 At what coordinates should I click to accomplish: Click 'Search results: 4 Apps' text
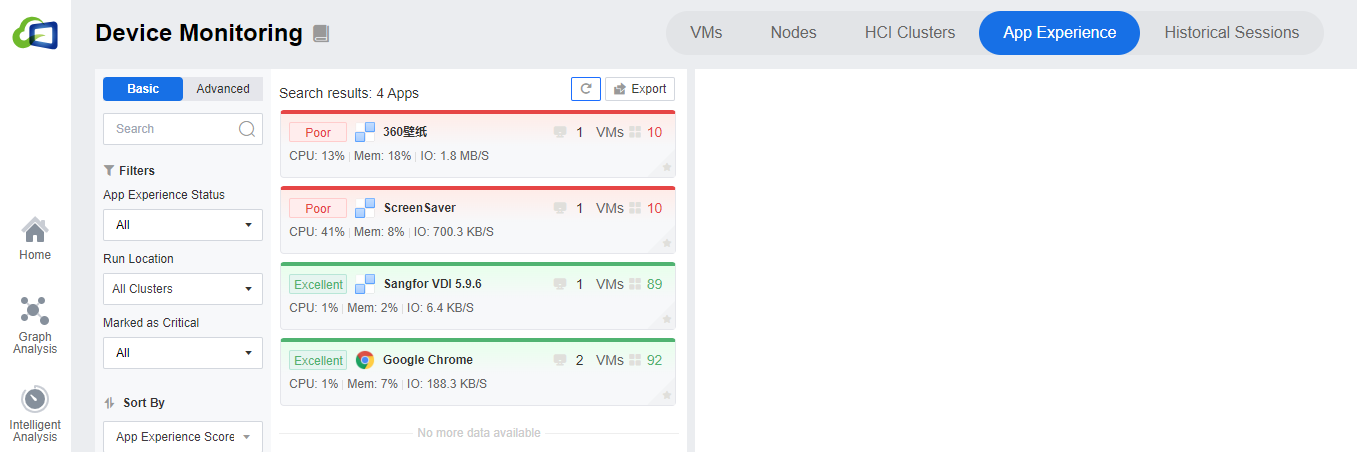(349, 93)
